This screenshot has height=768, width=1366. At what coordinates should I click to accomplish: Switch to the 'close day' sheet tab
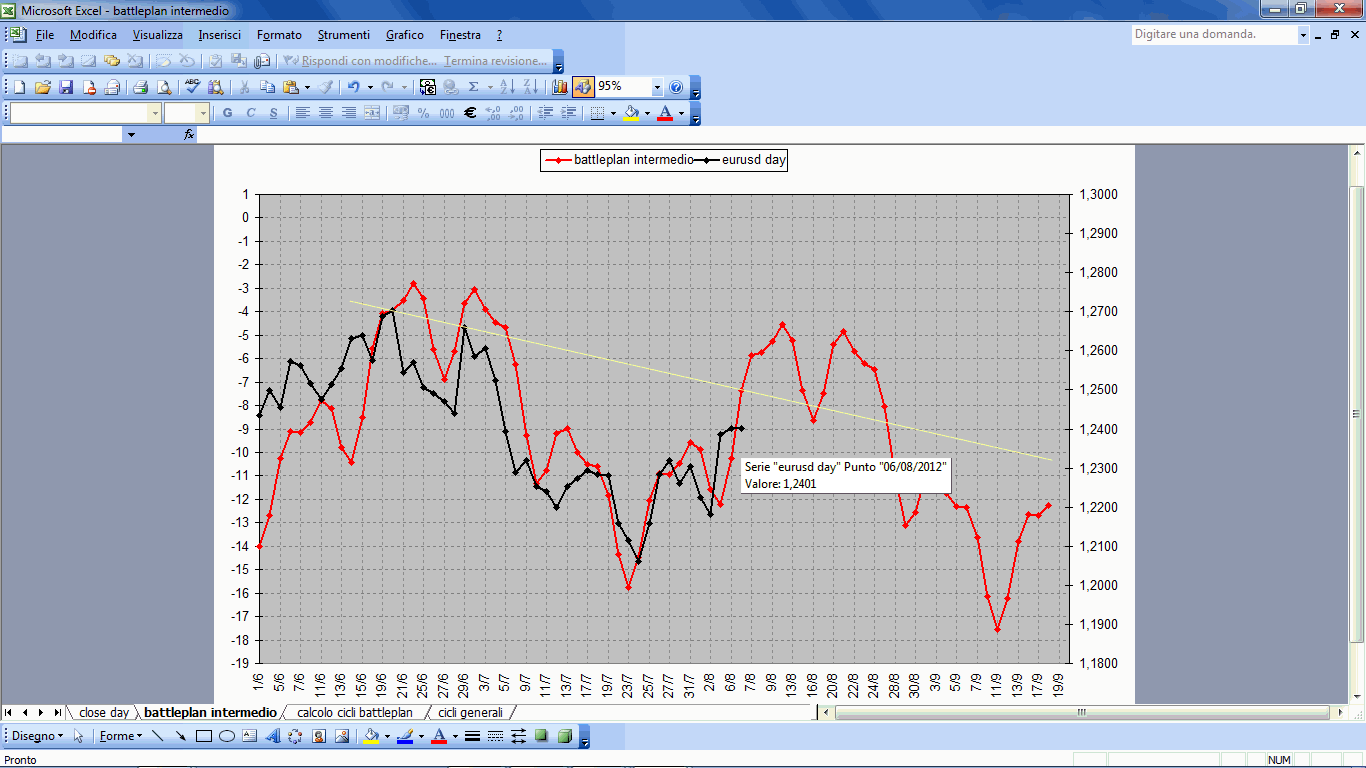[104, 713]
